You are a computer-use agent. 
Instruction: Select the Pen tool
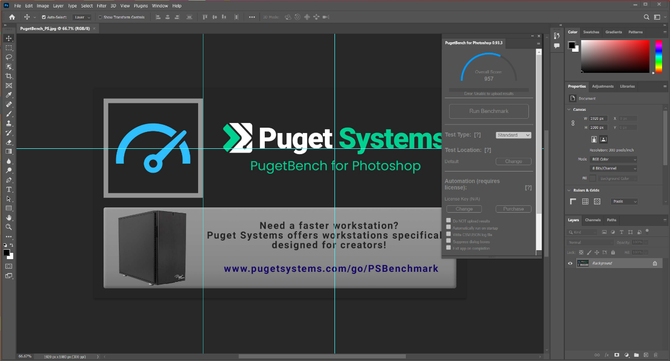click(x=9, y=180)
